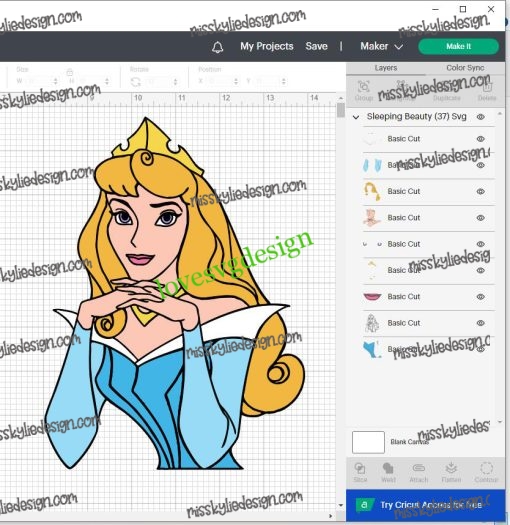This screenshot has width=510, height=525.
Task: Select the Basic Cut label beside hair
Action: pyautogui.click(x=404, y=191)
